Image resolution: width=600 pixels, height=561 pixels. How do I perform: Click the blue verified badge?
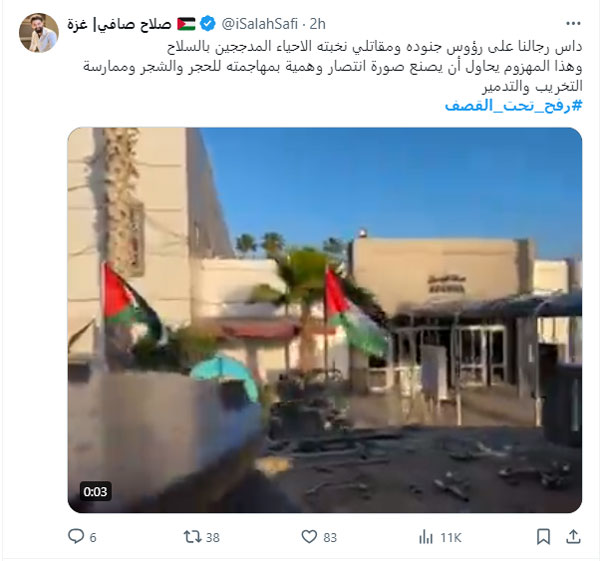tap(208, 24)
